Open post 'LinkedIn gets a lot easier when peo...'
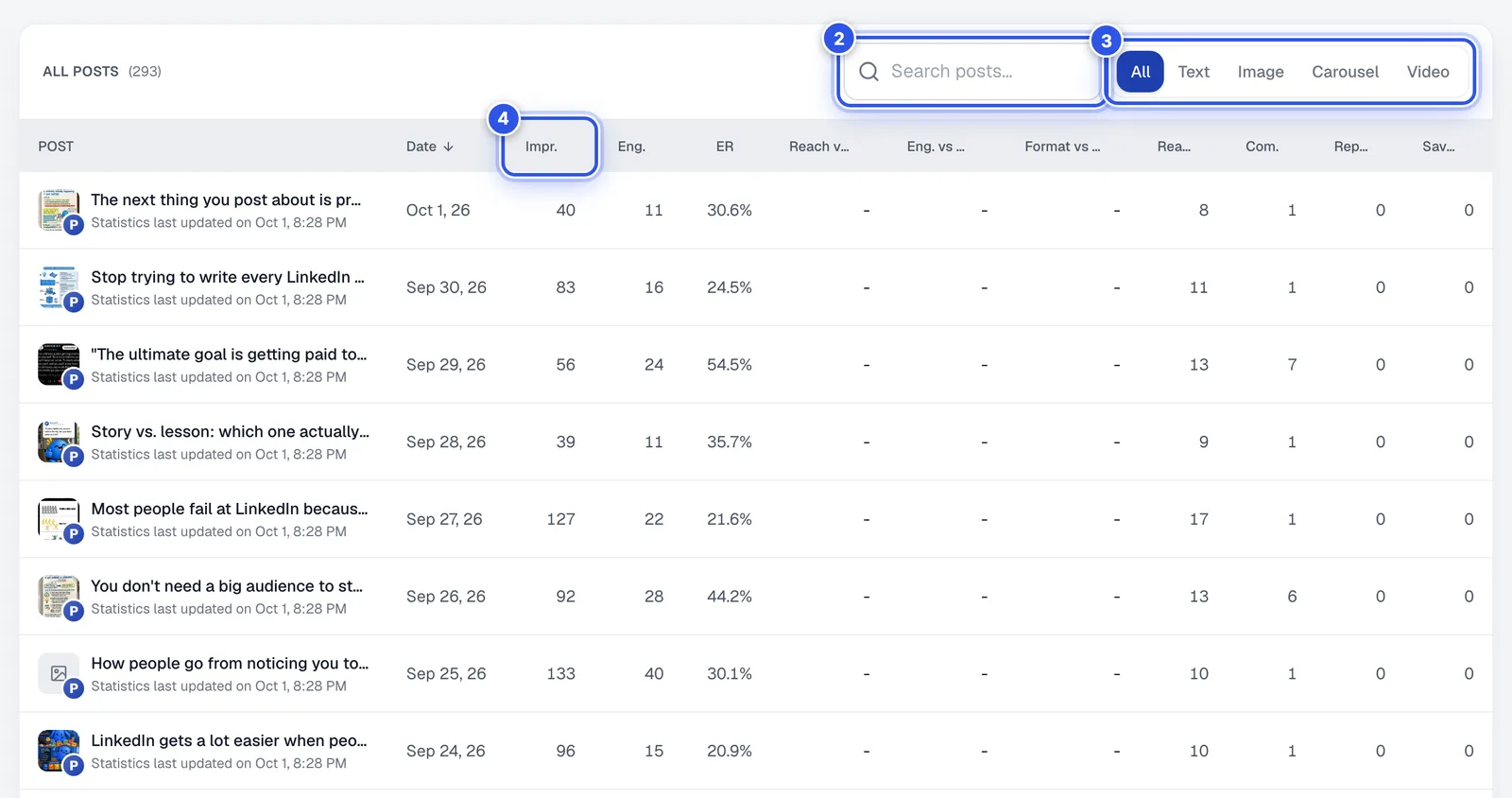The width and height of the screenshot is (1512, 798). pos(229,740)
